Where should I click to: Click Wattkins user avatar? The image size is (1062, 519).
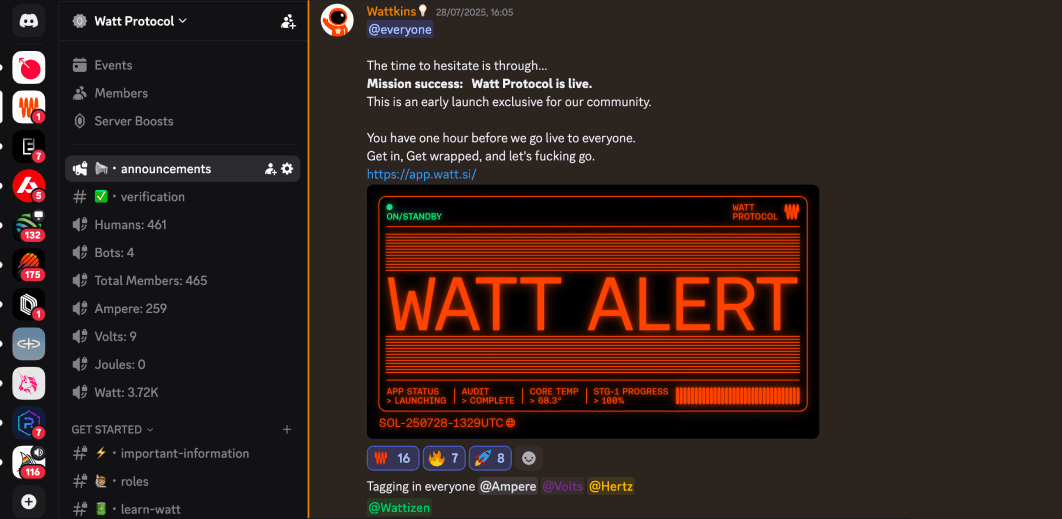(337, 20)
